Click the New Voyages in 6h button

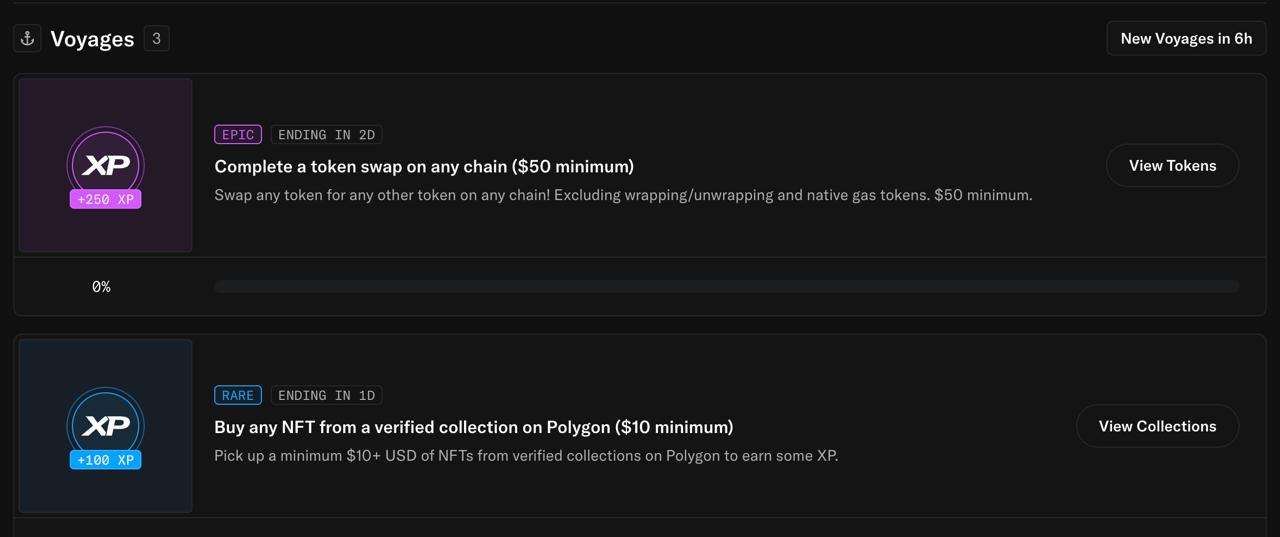(x=1186, y=38)
